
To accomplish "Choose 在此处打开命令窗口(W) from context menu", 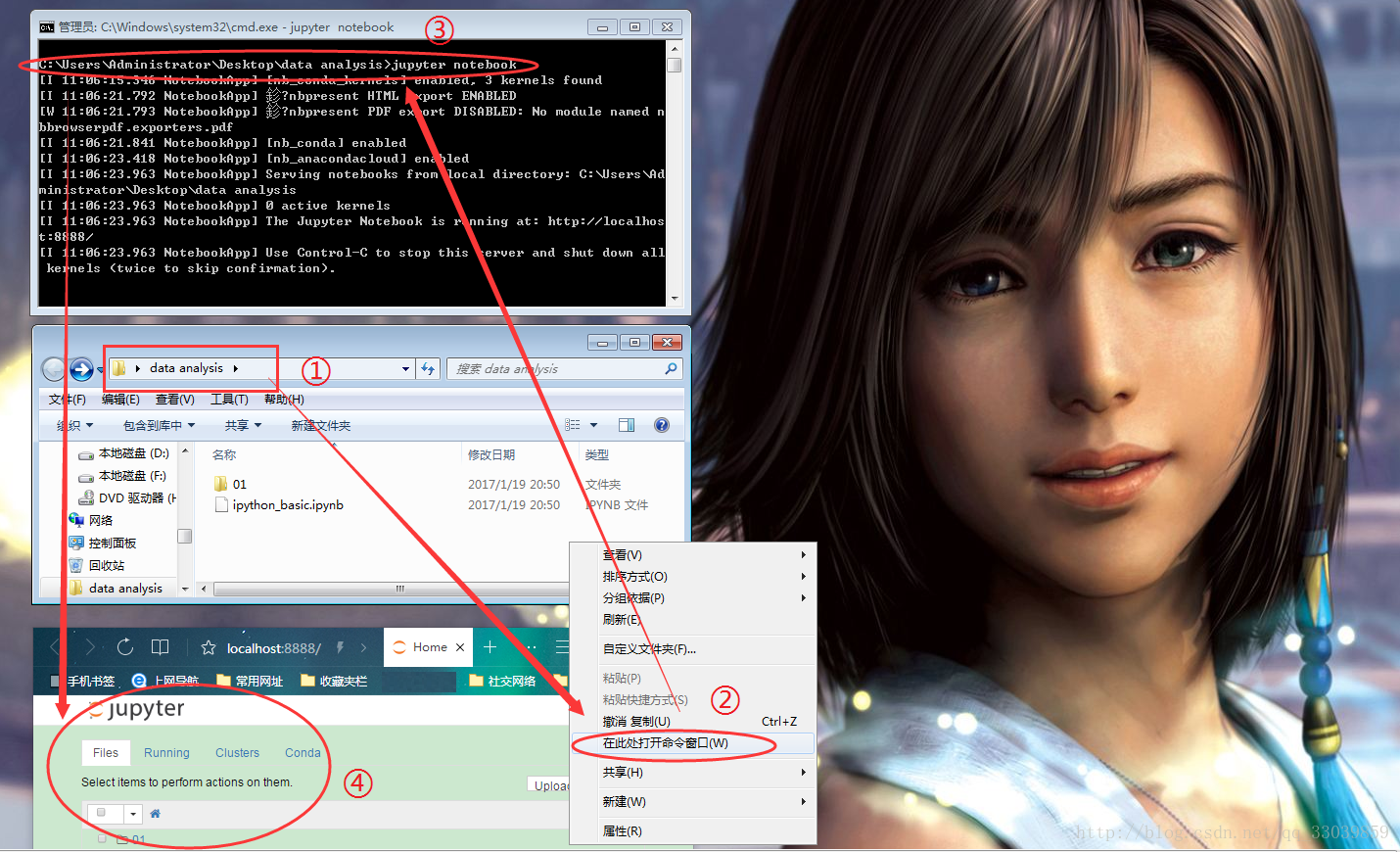I will pos(692,742).
